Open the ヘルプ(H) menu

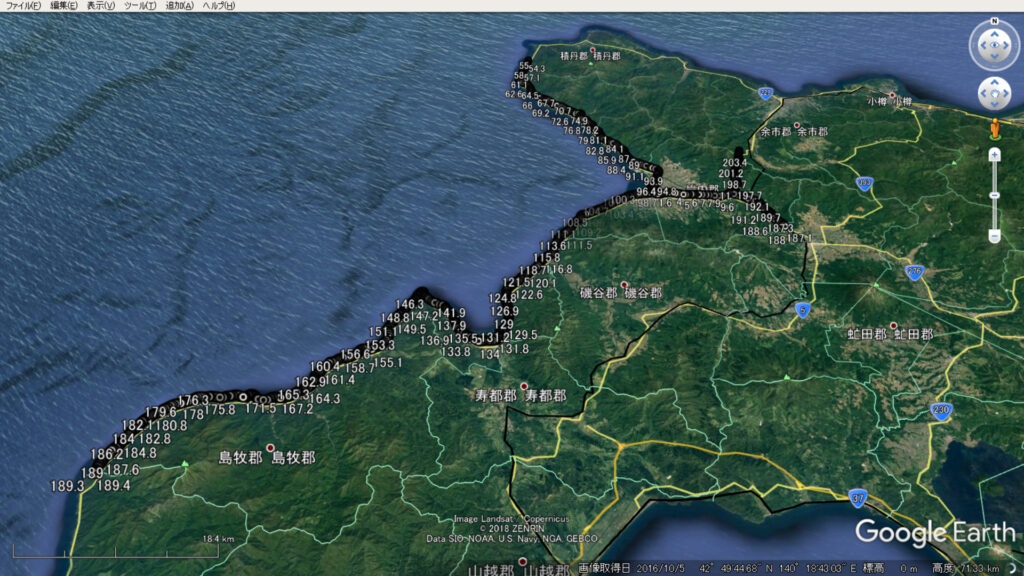219,6
